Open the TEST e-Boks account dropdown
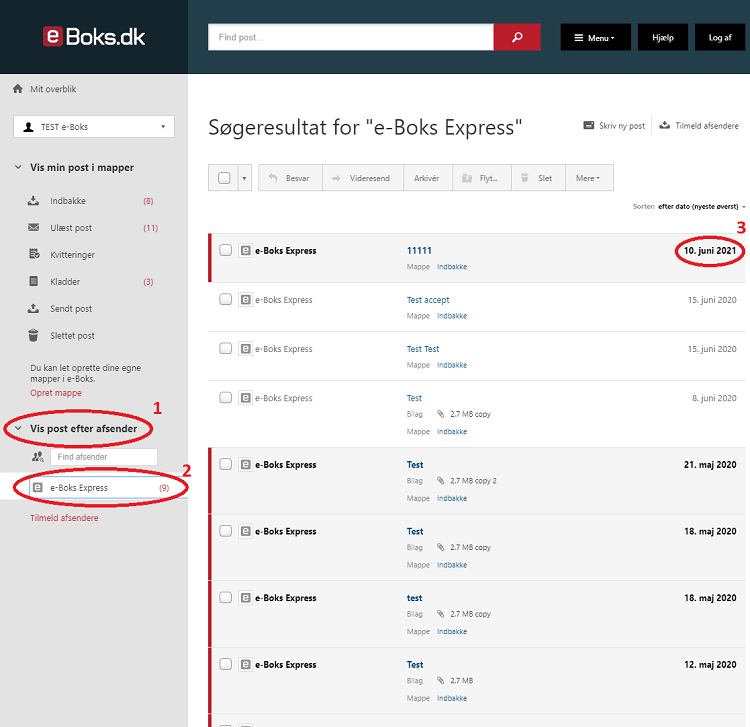750x727 pixels. point(94,127)
